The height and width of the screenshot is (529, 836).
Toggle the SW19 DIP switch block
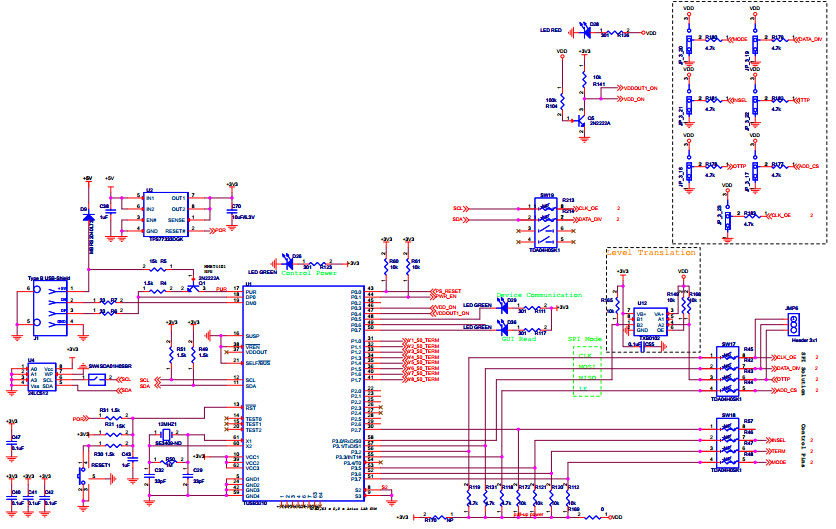pyautogui.click(x=546, y=220)
